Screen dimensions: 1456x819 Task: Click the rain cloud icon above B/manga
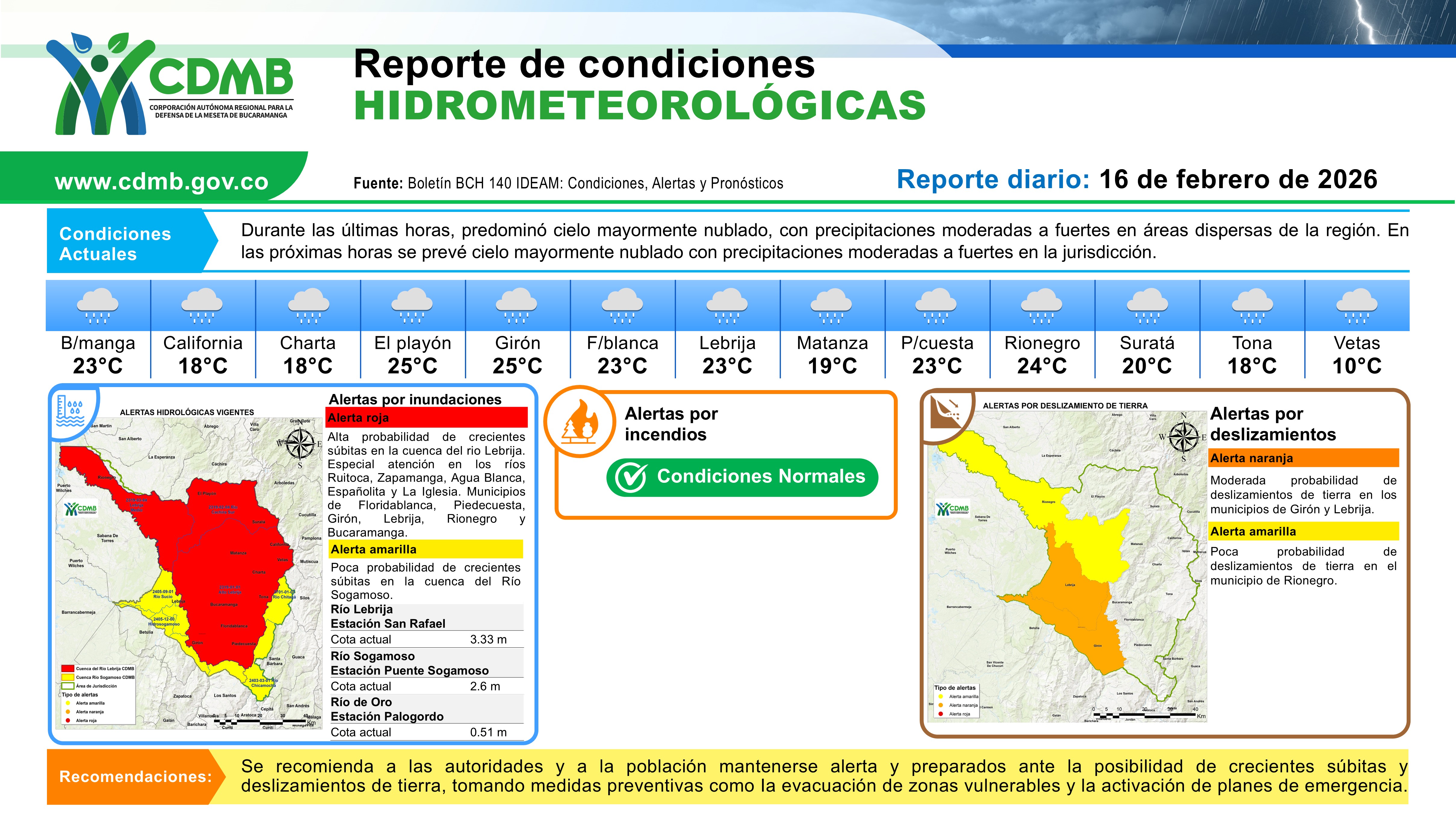pos(98,306)
